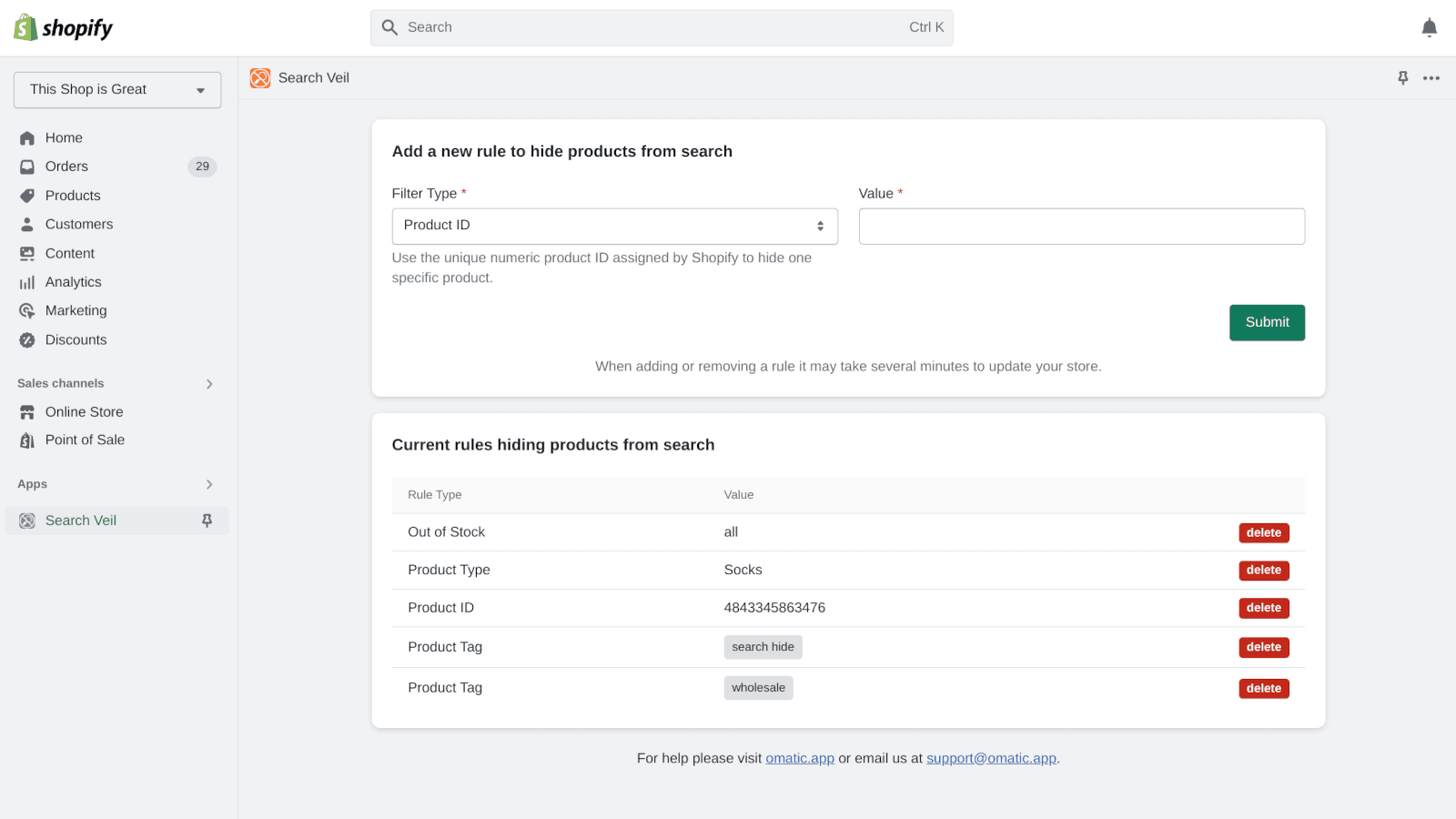Select the Content sidebar icon
Image resolution: width=1456 pixels, height=819 pixels.
(27, 253)
